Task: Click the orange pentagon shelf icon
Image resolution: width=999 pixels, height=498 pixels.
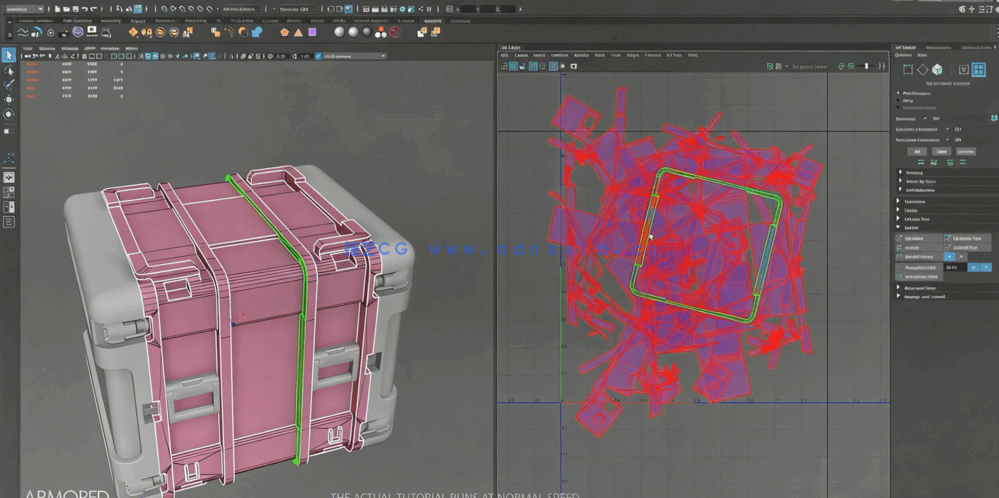Action: (x=285, y=32)
